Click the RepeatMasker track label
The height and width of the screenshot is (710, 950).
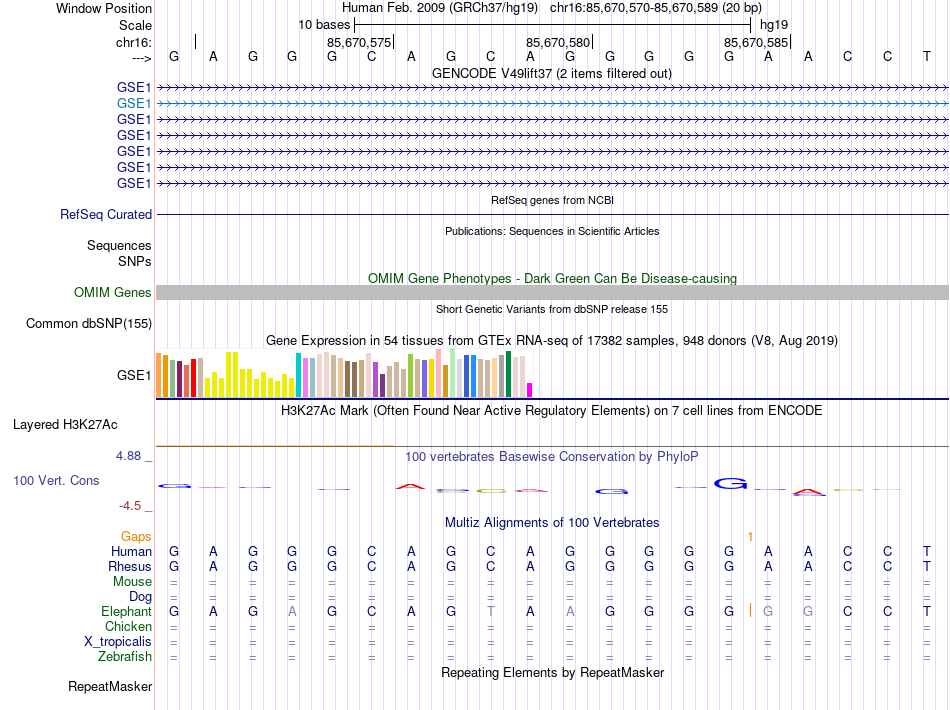110,686
